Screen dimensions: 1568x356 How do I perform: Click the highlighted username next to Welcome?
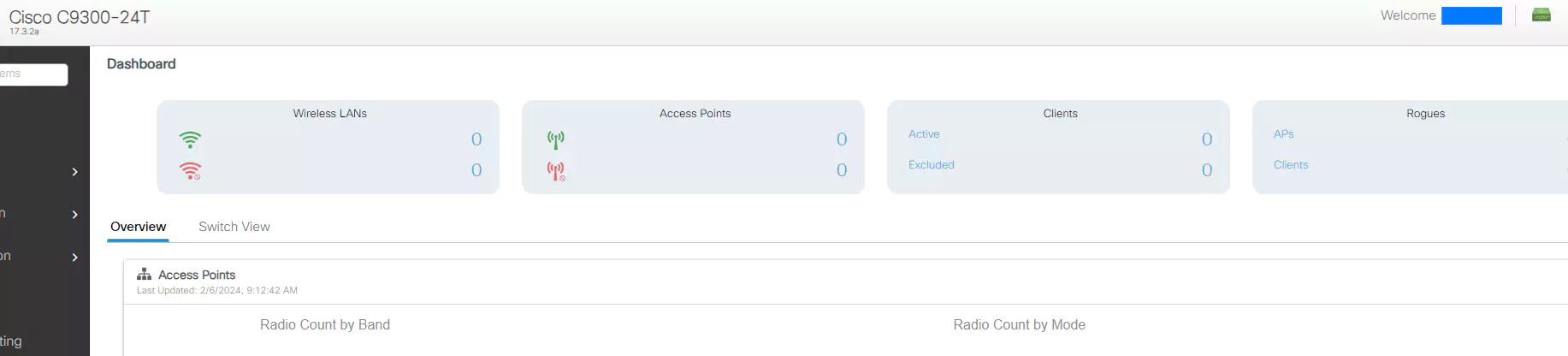click(1470, 16)
